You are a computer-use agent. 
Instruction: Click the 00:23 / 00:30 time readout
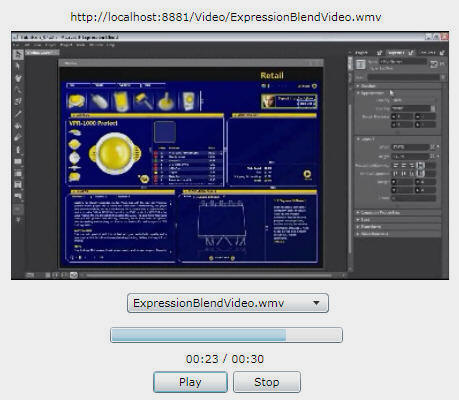tap(225, 359)
